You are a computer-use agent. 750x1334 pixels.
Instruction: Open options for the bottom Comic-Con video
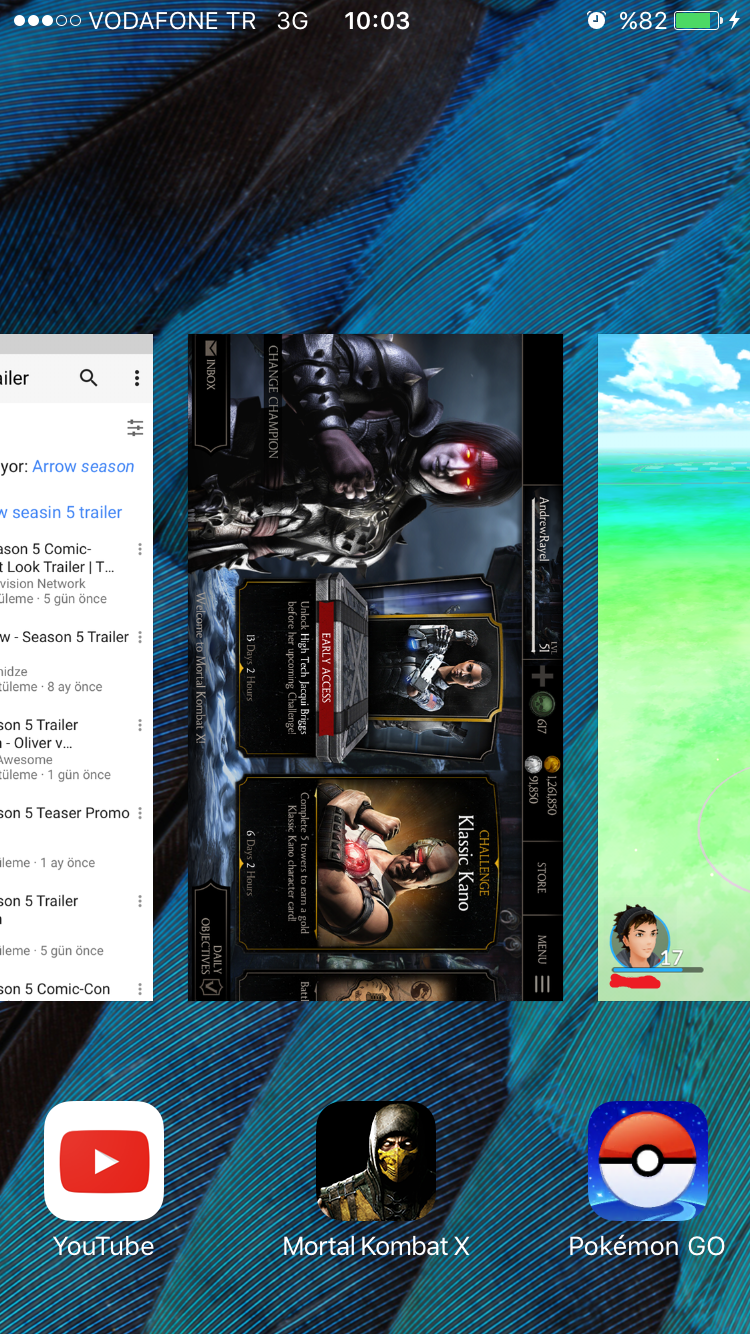pos(140,989)
